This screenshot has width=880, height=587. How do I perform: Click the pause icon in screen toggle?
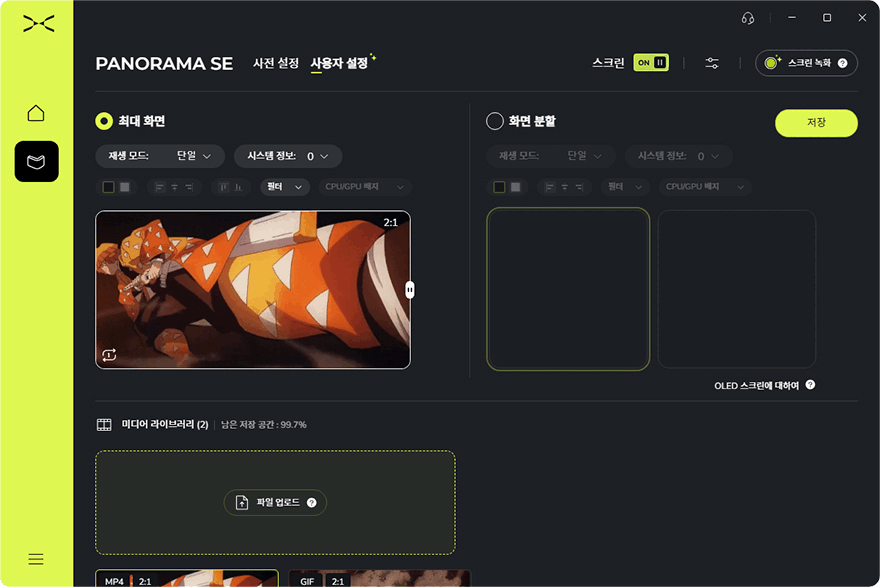coord(660,62)
